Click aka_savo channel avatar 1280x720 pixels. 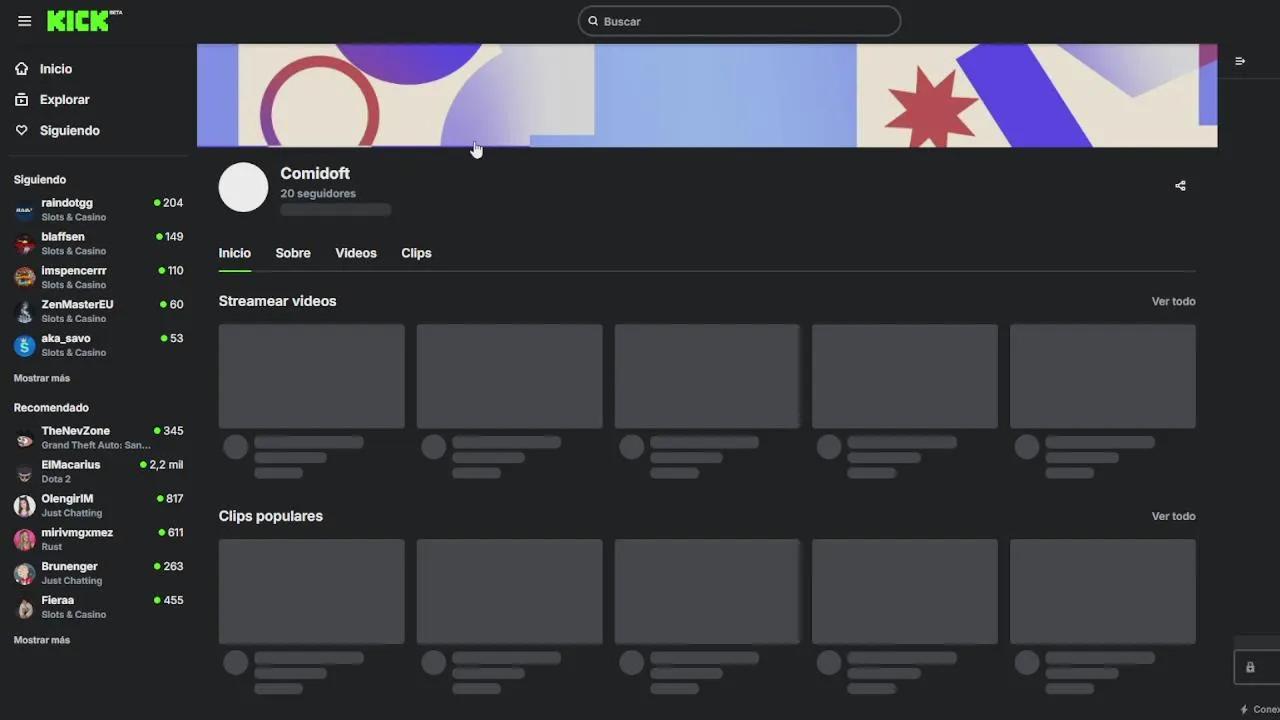25,345
